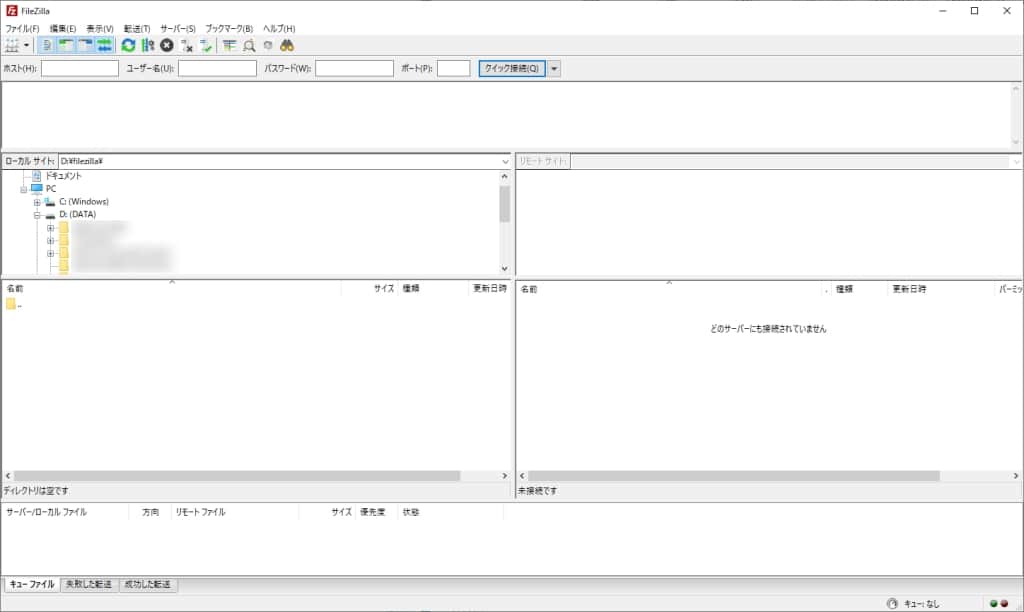Collapse the D: (DATA) drive node
Viewport: 1024px width, 612px height.
pyautogui.click(x=37, y=215)
